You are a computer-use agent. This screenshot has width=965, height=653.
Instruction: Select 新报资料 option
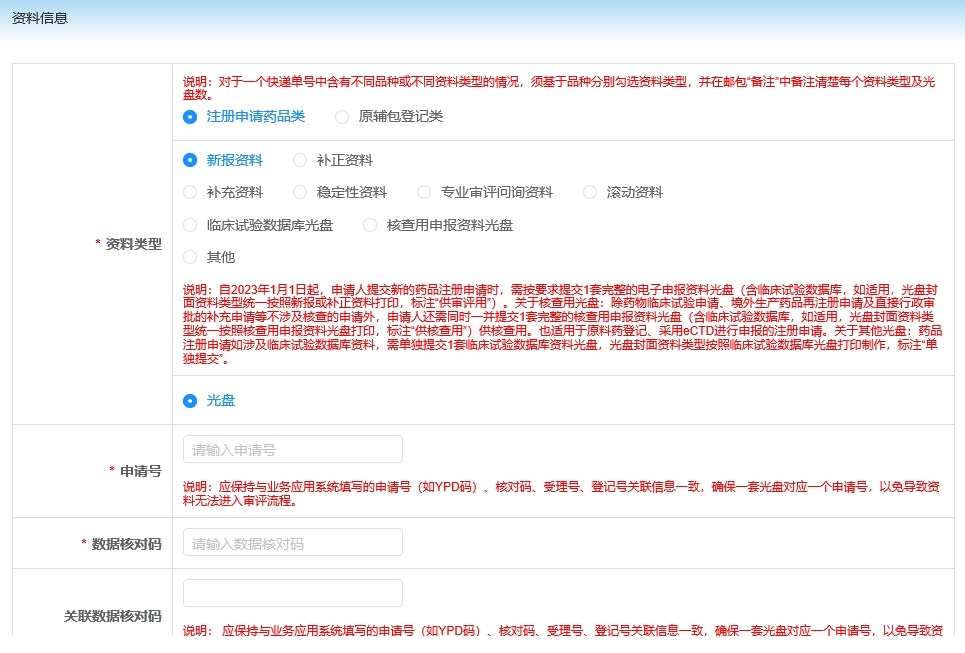188,160
